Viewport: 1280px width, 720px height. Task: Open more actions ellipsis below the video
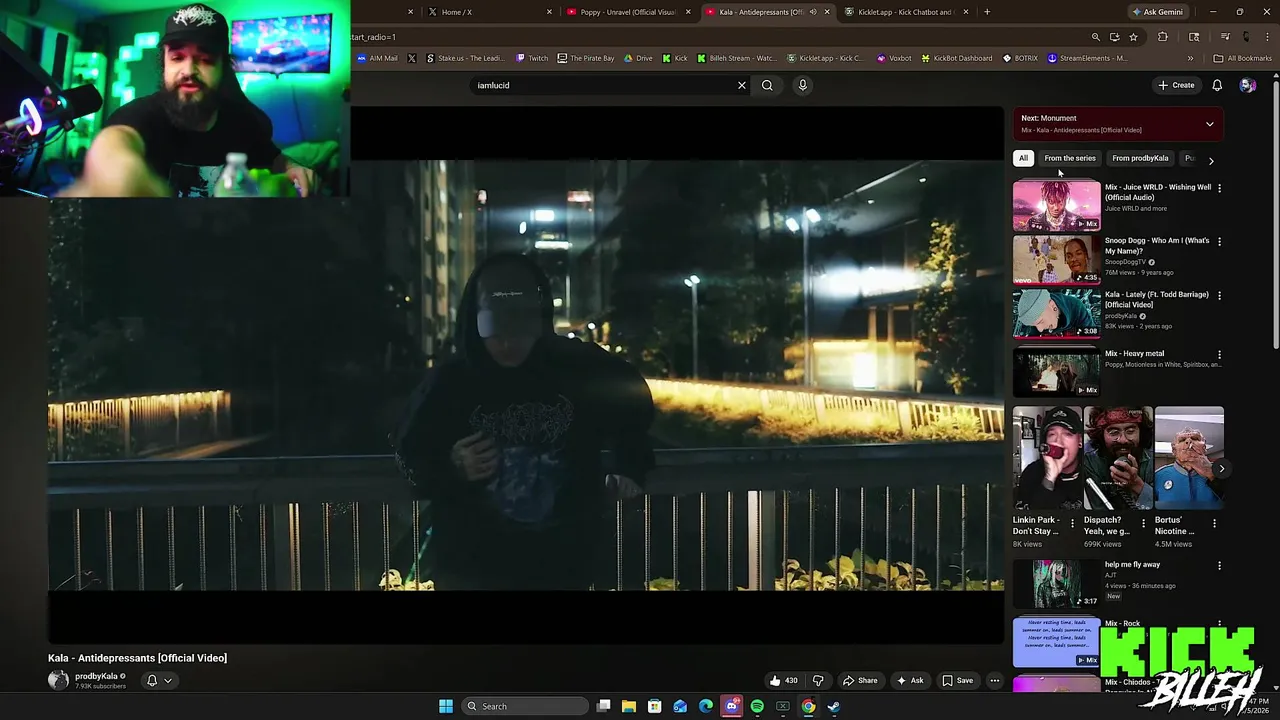click(x=994, y=681)
